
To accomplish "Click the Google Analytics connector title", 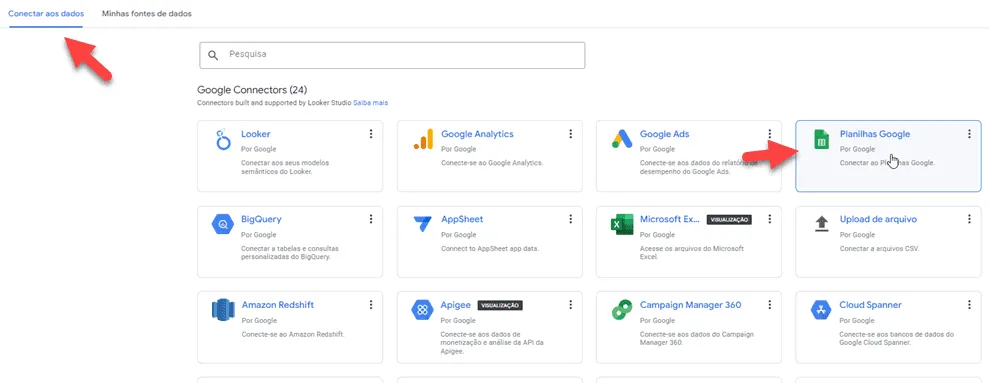I will point(477,134).
